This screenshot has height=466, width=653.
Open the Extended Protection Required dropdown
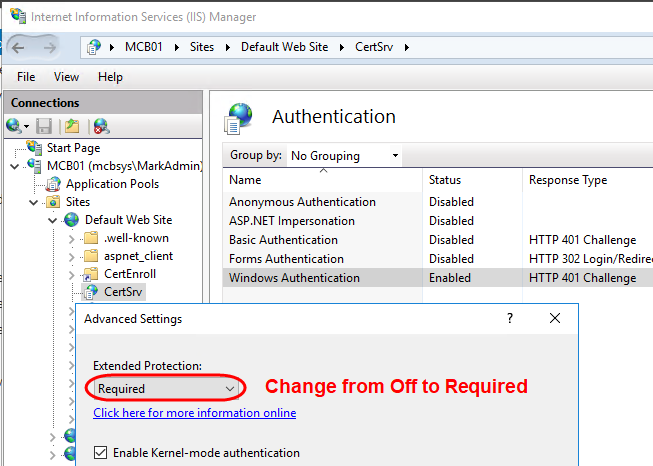coord(166,388)
